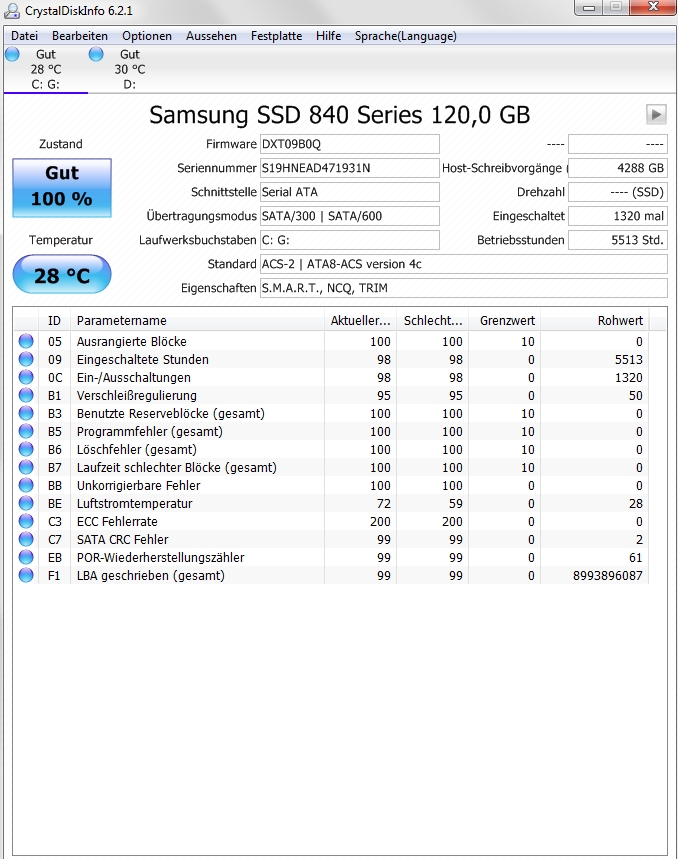Click status orb for Luftstromtemperatur row
The image size is (678, 859).
[26, 503]
